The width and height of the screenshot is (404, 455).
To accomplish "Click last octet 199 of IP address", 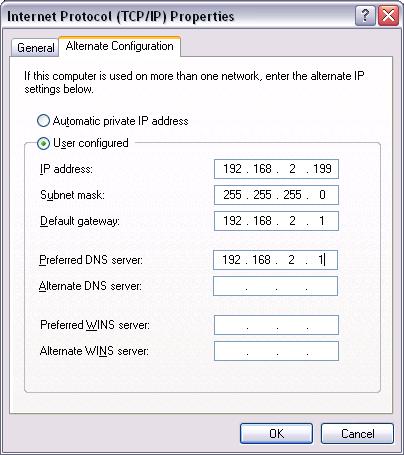I will 322,169.
